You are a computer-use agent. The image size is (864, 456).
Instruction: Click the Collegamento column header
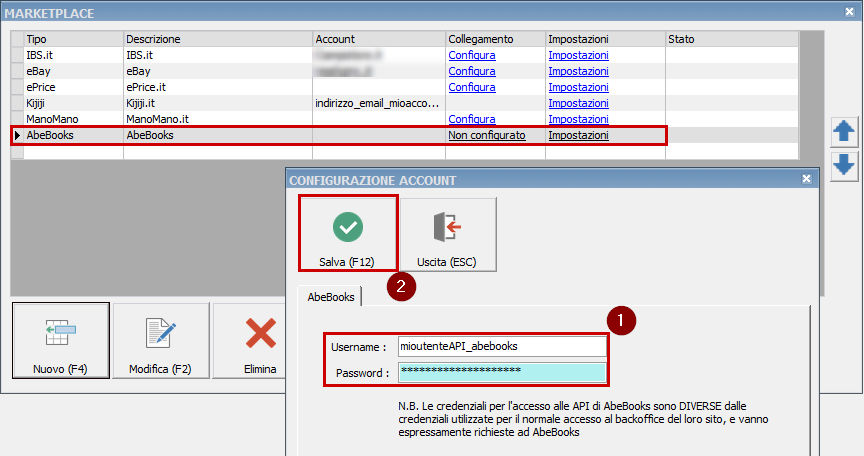point(495,39)
